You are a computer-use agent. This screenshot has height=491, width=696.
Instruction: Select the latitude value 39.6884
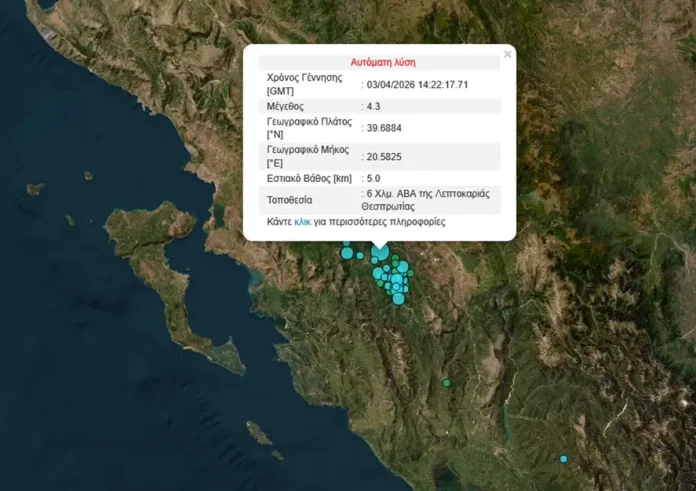click(384, 128)
